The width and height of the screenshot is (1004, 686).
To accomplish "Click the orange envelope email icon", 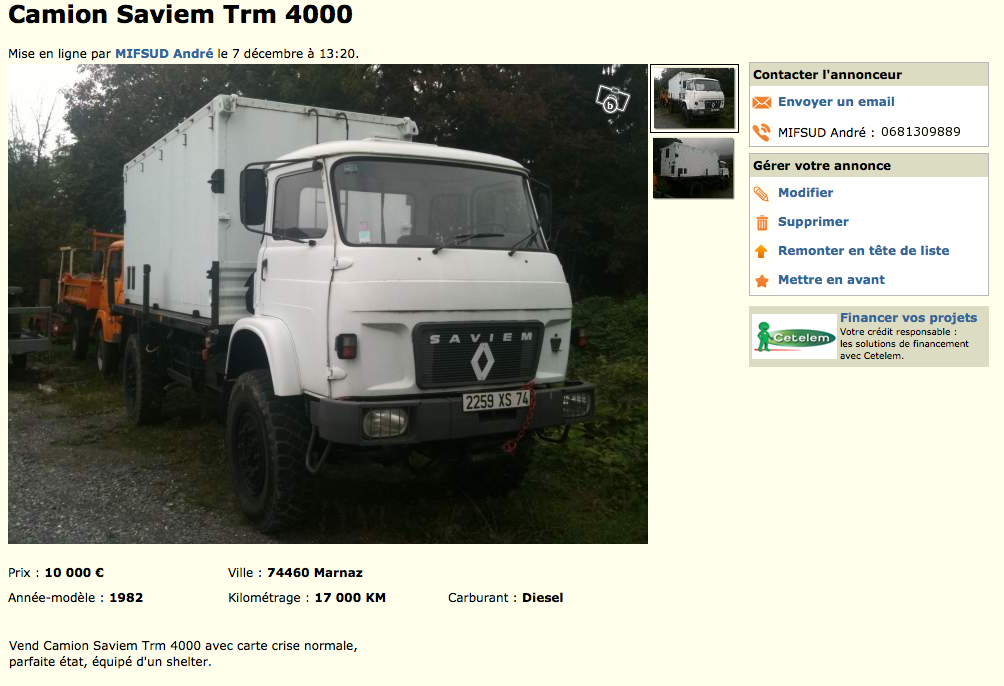I will [761, 102].
